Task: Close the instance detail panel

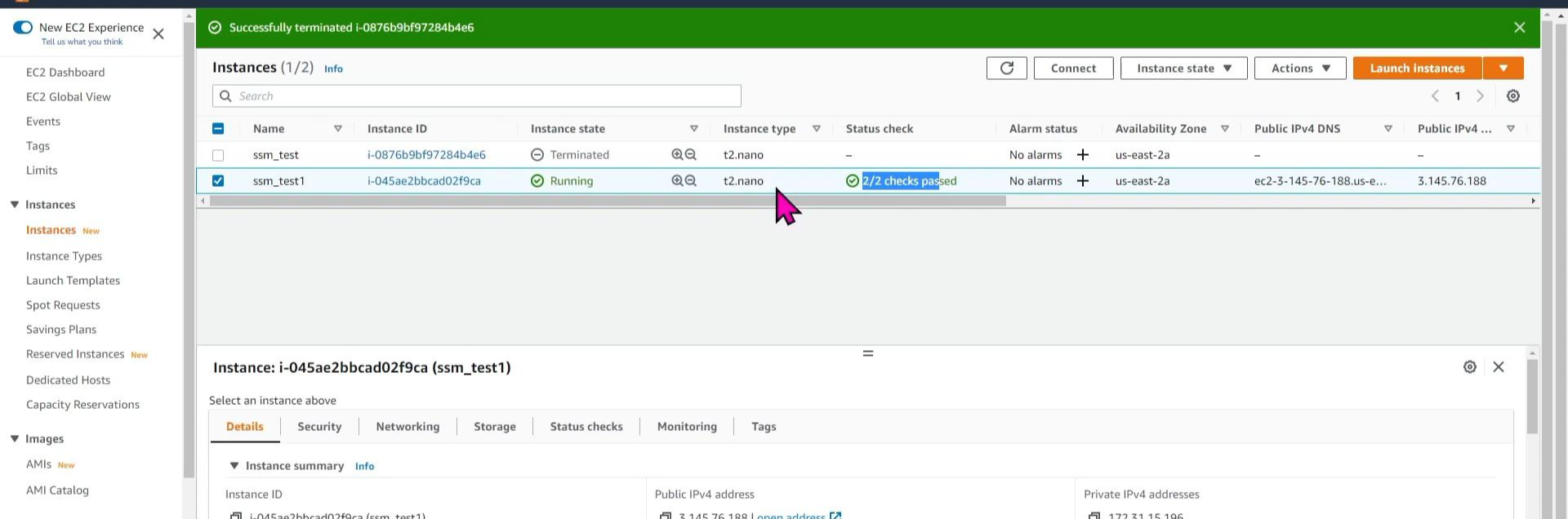Action: tap(1498, 367)
